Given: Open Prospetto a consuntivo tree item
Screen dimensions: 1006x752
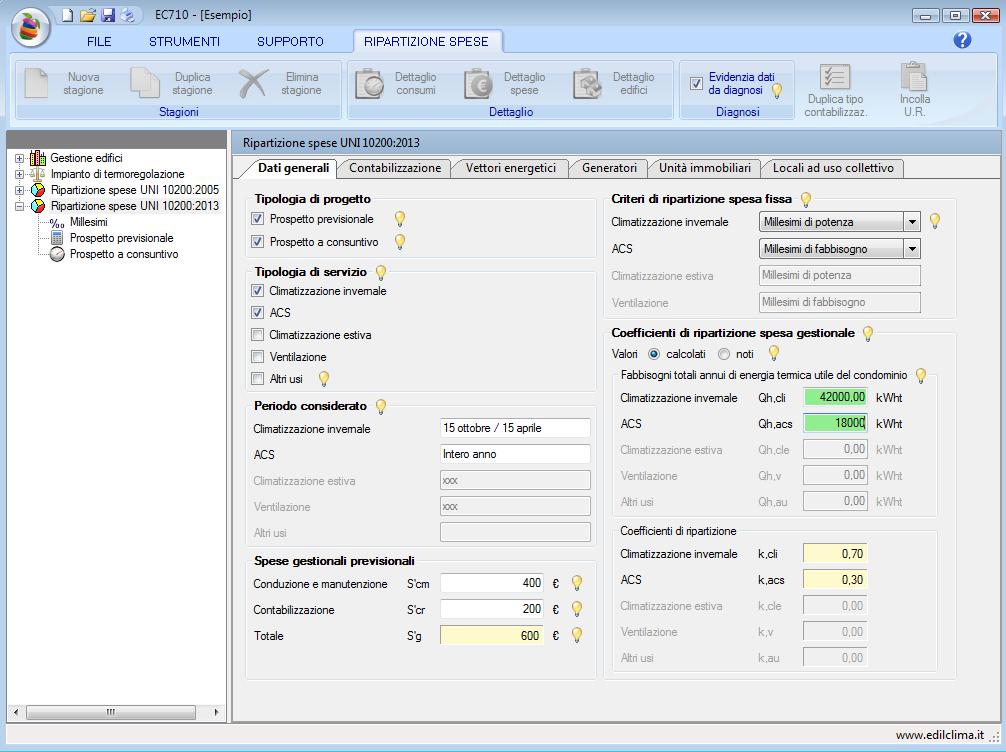Looking at the screenshot, I should click(124, 254).
